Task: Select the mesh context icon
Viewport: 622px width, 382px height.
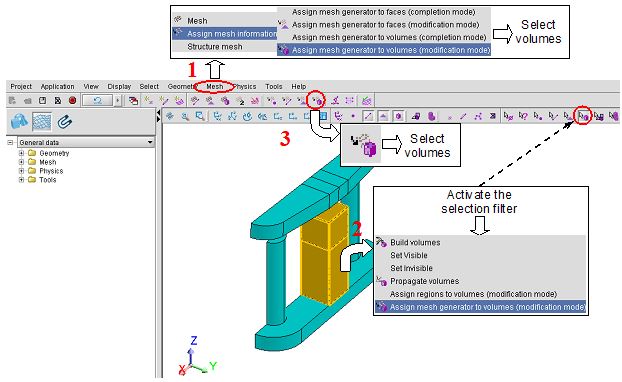Action: 42,121
